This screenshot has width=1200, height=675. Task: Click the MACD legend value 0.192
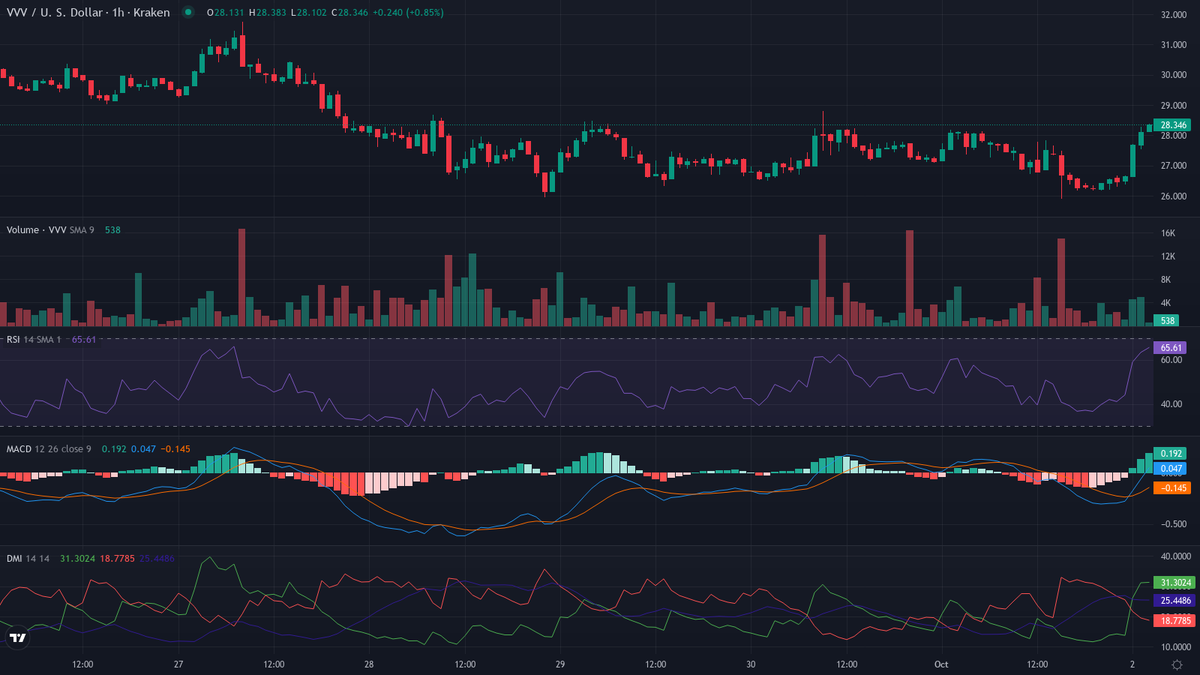click(115, 449)
